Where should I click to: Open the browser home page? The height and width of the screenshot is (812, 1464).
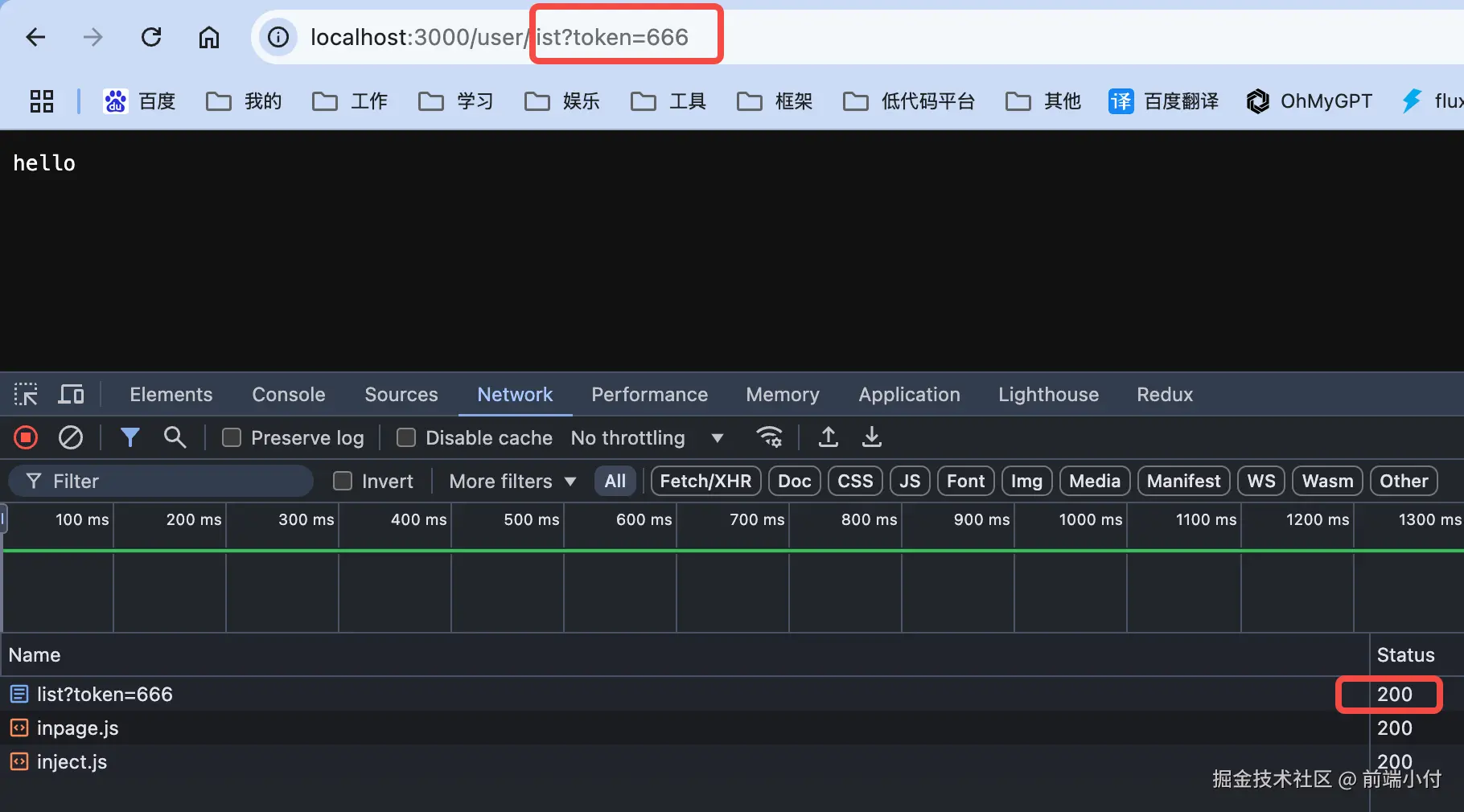(209, 37)
